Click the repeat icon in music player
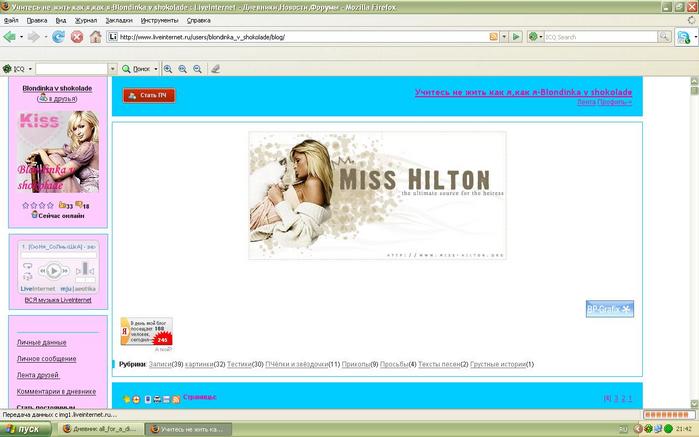Image resolution: width=699 pixels, height=437 pixels. coord(27,266)
